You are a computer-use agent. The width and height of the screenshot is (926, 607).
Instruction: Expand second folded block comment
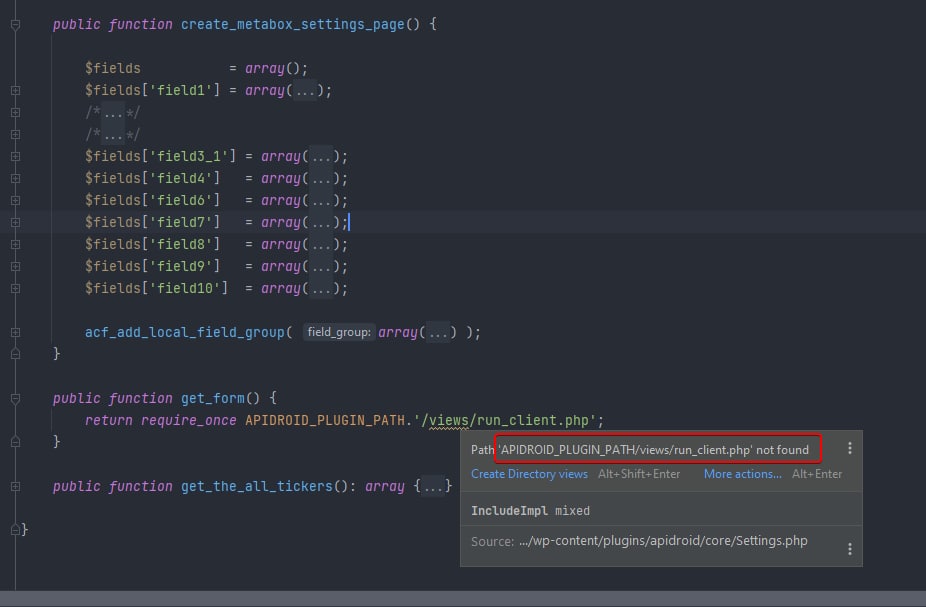[x=15, y=135]
